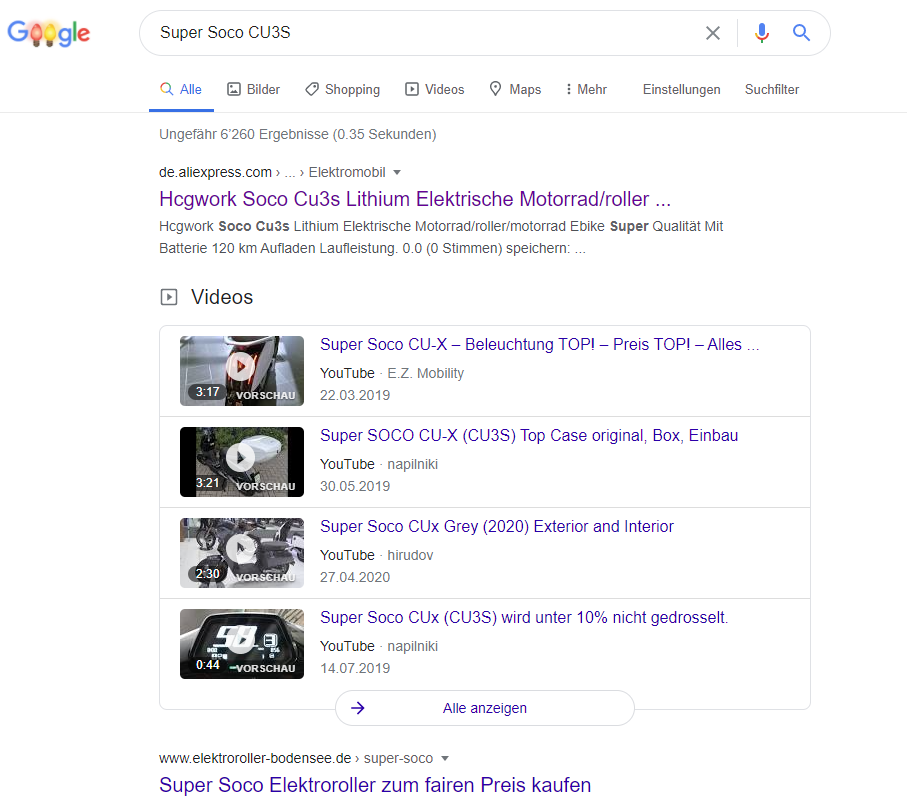Viewport: 907px width, 798px height.
Task: Click the Alle anzeigen button
Action: (x=484, y=708)
